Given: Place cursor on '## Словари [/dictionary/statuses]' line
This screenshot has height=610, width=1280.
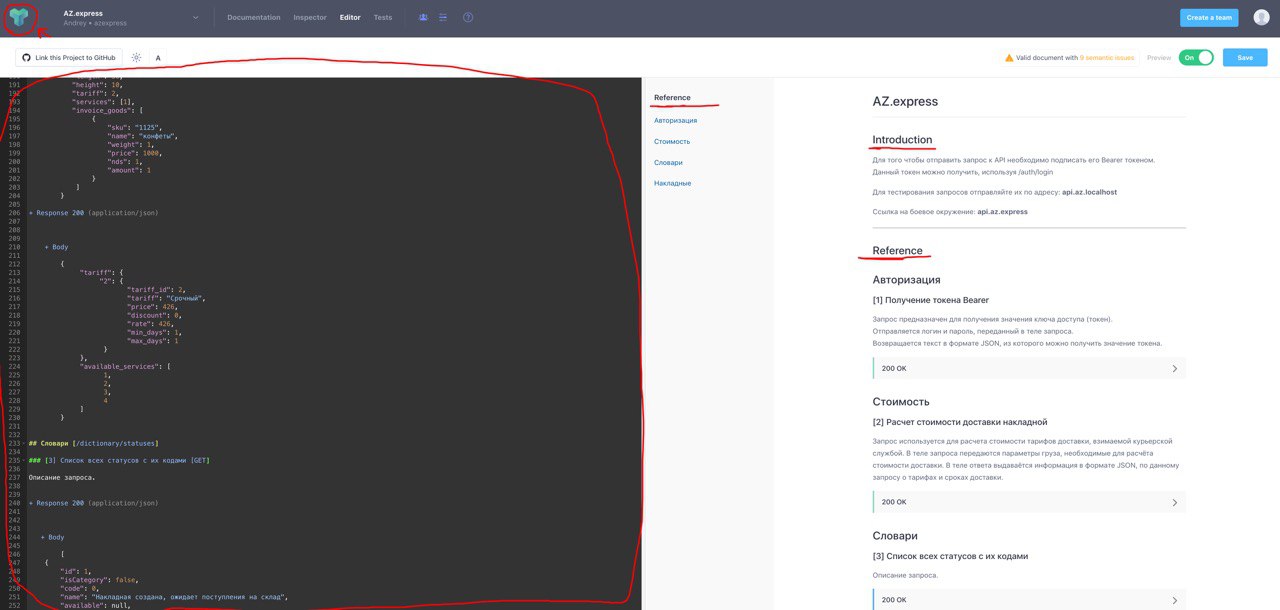Looking at the screenshot, I should point(94,443).
